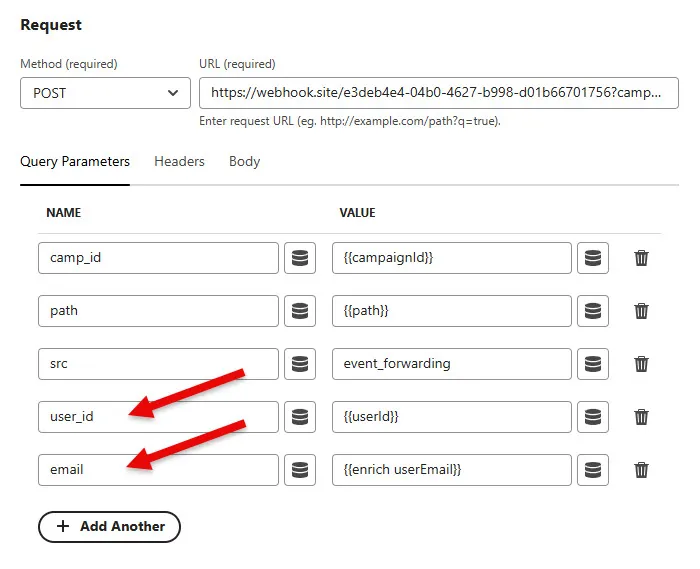Delete the camp_id parameter row
The width and height of the screenshot is (700, 569).
coord(642,258)
